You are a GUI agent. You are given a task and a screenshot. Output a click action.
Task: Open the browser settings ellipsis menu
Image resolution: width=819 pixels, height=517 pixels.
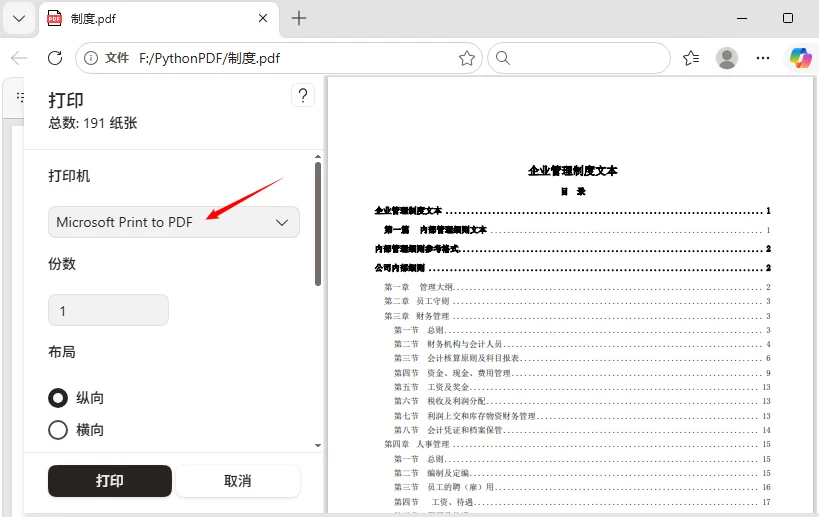click(763, 58)
